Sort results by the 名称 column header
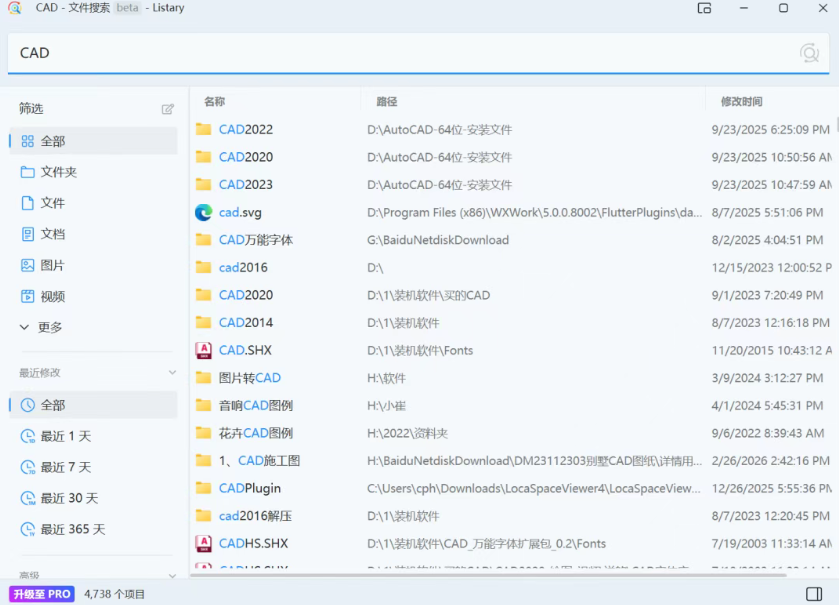839x605 pixels. (x=215, y=101)
